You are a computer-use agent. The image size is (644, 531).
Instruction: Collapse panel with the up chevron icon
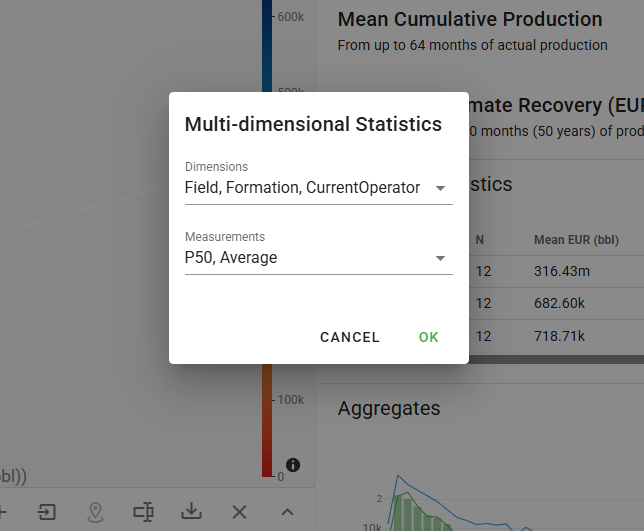click(x=288, y=512)
